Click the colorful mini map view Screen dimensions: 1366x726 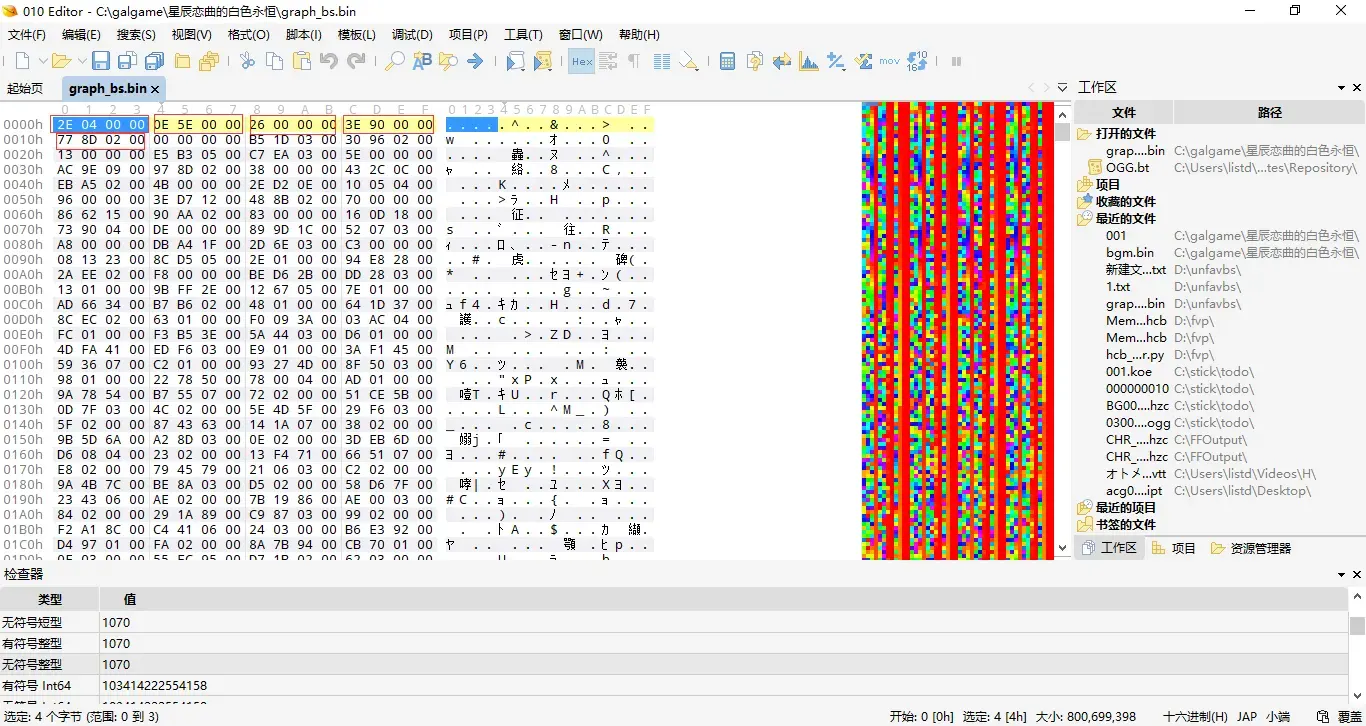[x=958, y=330]
